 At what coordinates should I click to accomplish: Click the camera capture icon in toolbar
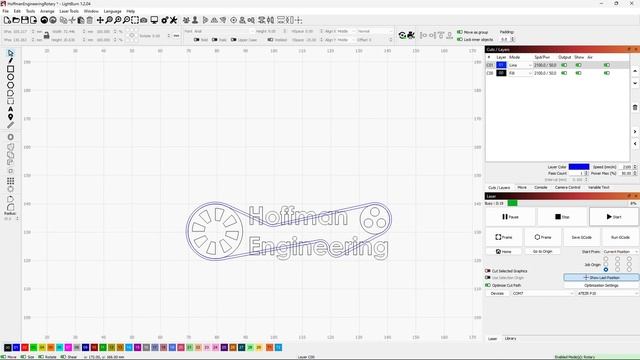(144, 20)
